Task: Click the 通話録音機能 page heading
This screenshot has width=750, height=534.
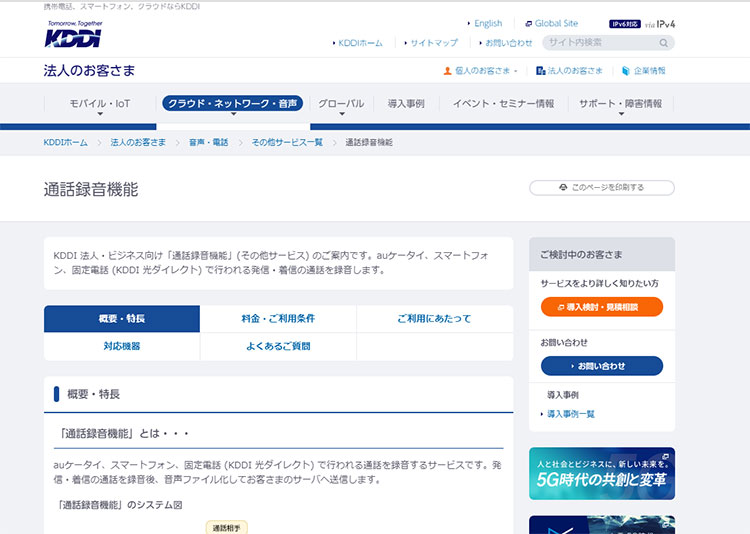Action: pyautogui.click(x=91, y=189)
